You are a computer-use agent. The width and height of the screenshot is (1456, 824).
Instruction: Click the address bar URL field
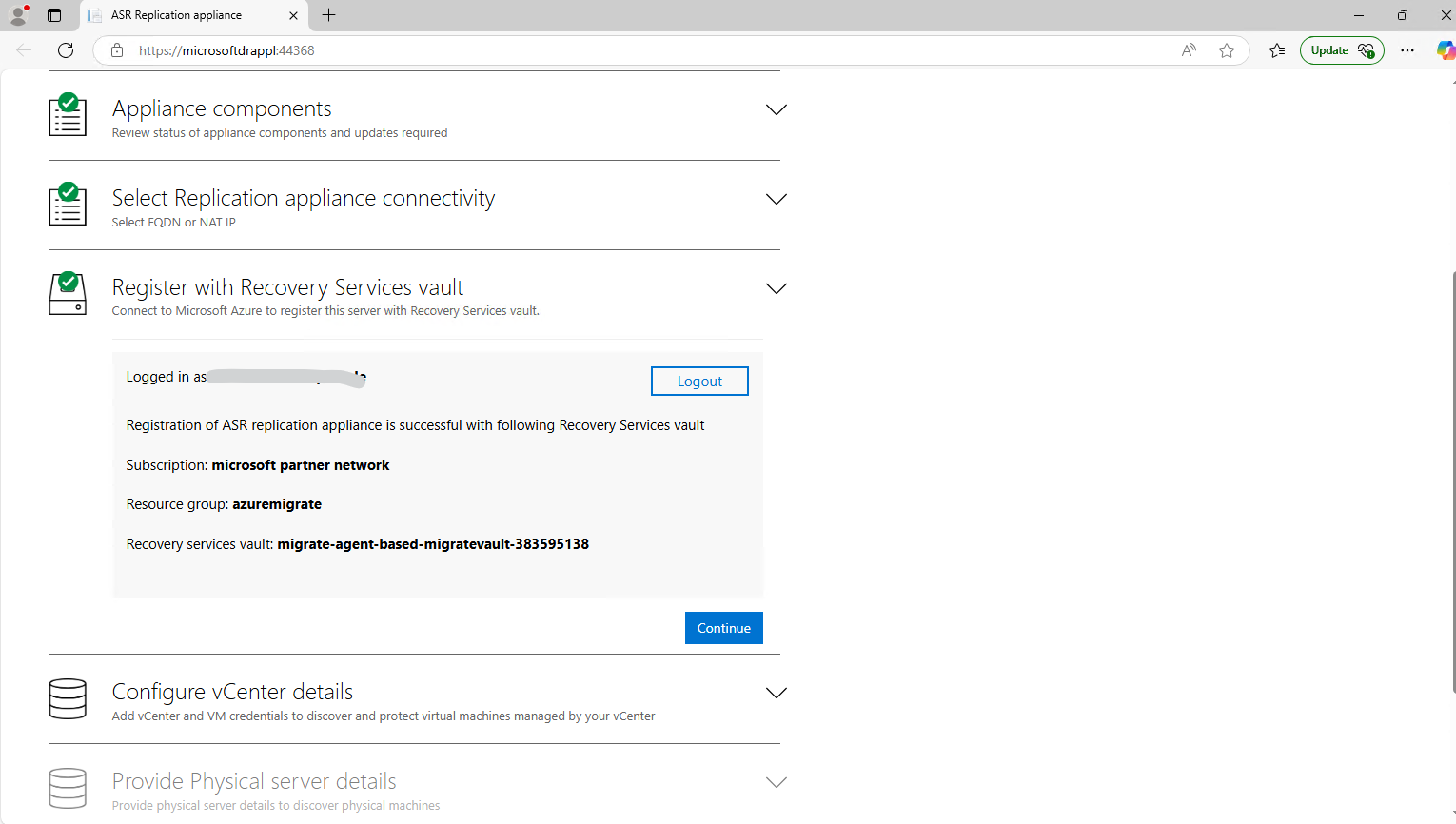[x=647, y=50]
